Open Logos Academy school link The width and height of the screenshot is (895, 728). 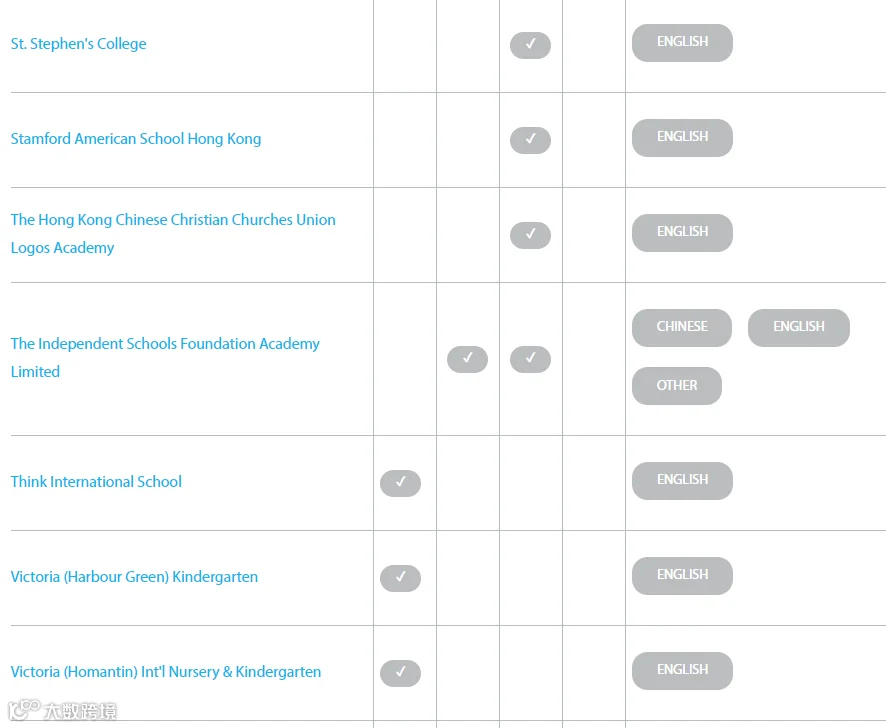click(173, 234)
